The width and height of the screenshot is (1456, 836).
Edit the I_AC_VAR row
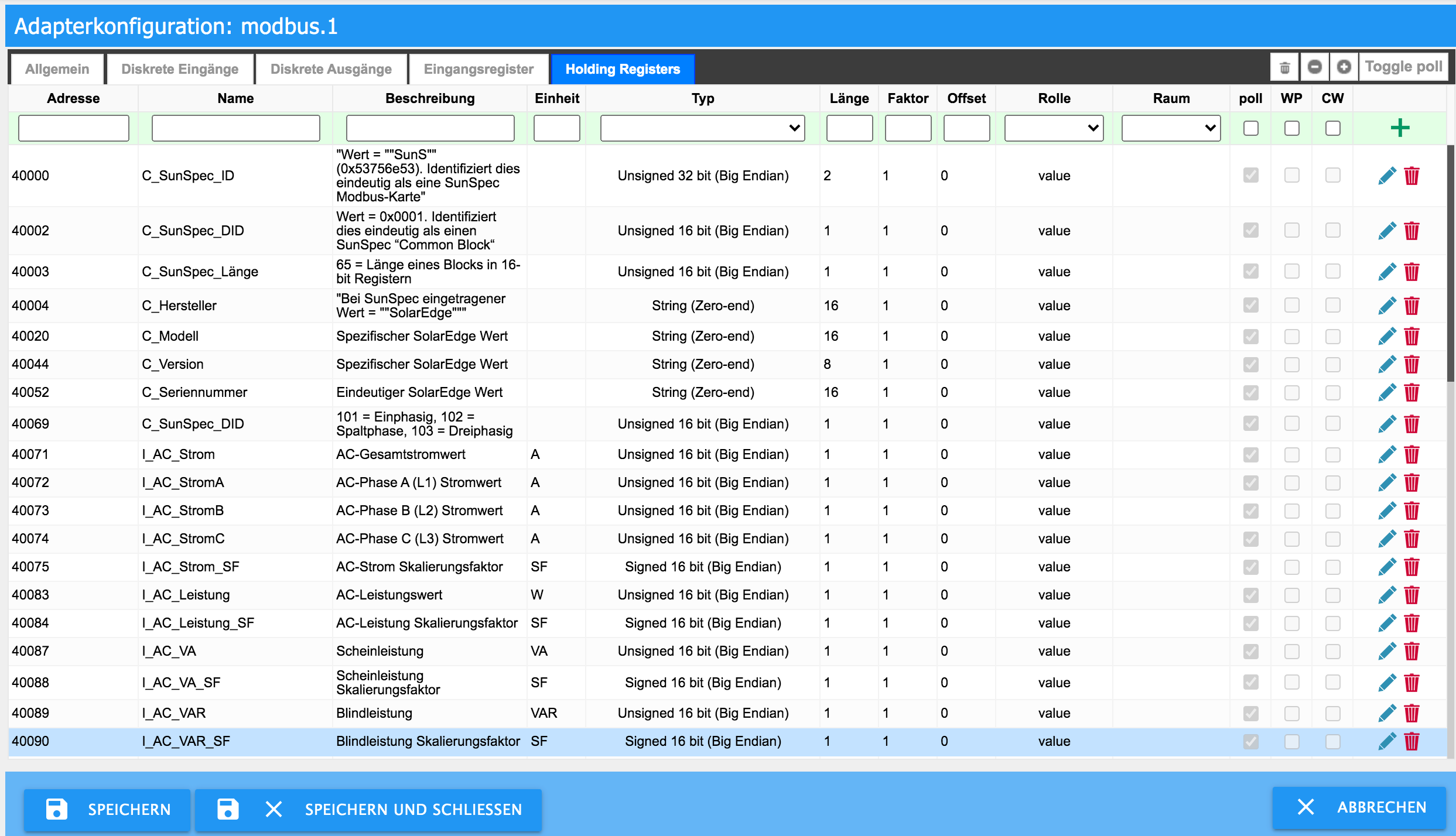point(1387,713)
